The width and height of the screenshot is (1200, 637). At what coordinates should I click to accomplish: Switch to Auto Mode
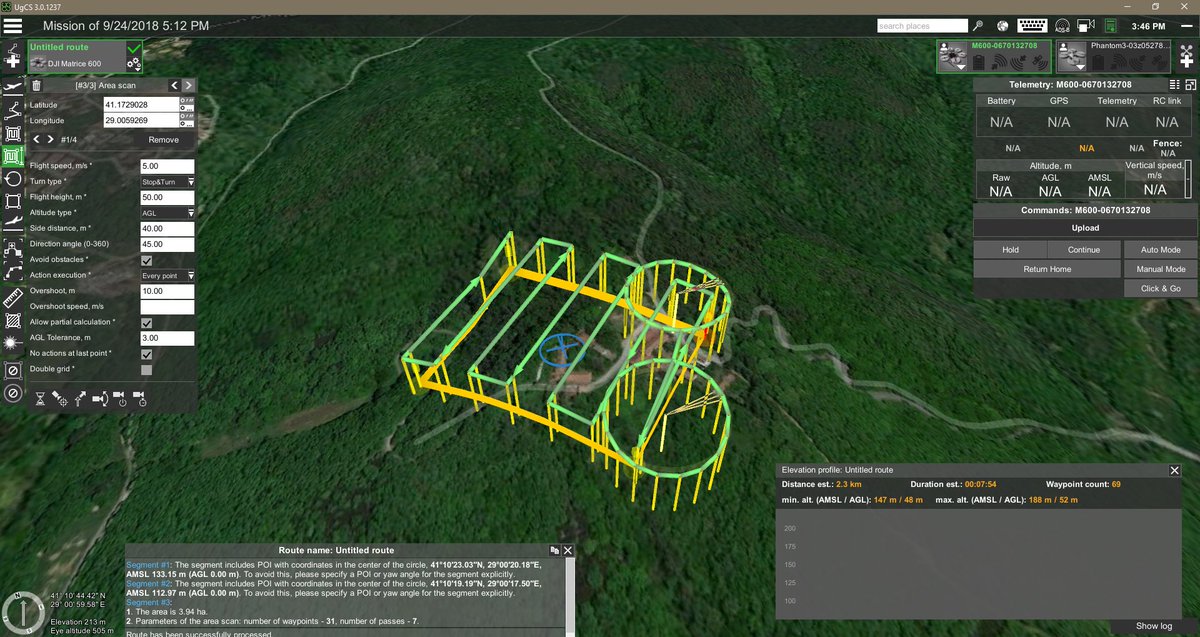coord(1160,249)
